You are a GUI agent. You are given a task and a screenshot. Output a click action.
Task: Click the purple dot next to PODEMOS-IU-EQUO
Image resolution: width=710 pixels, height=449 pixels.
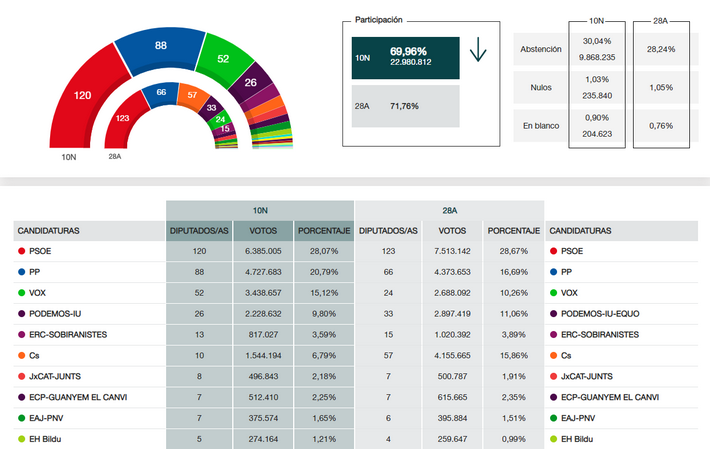coord(553,314)
